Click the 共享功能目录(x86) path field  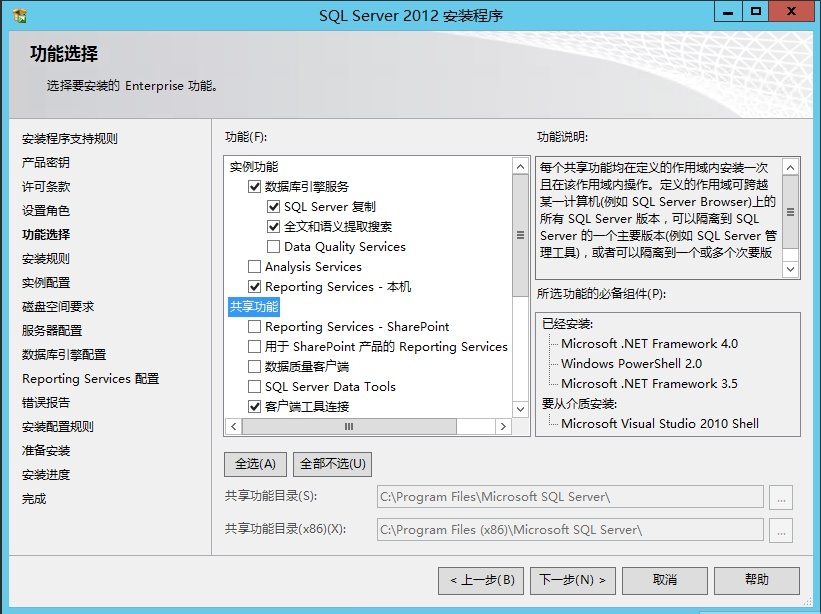click(x=570, y=530)
